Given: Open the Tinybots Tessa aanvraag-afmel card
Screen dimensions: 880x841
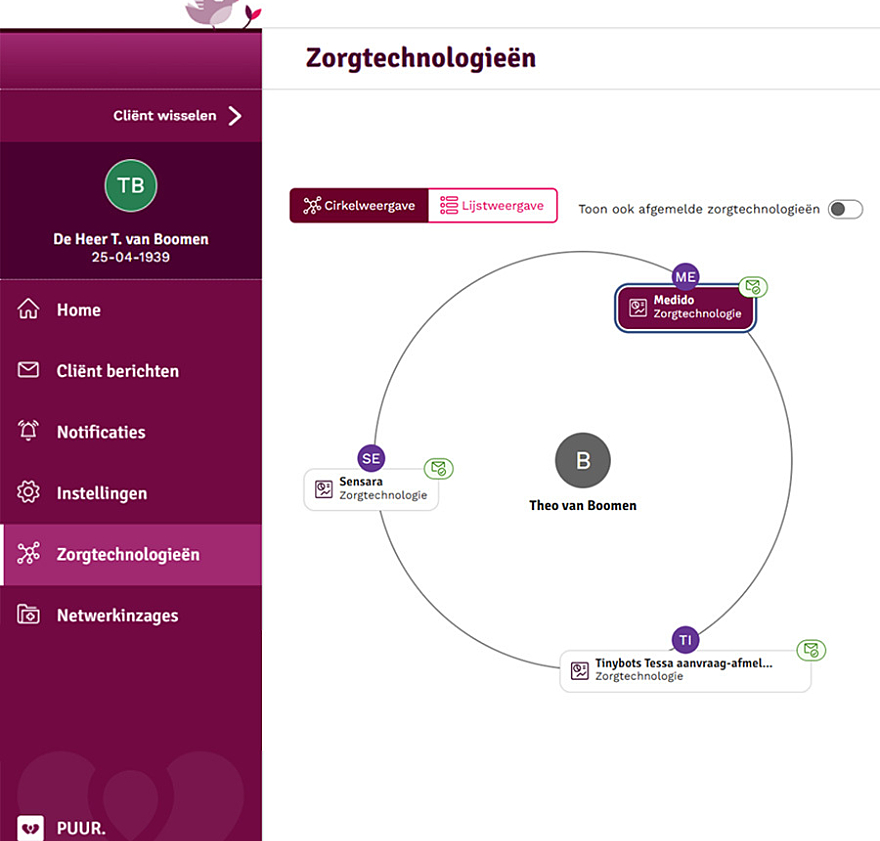Looking at the screenshot, I should click(x=685, y=670).
